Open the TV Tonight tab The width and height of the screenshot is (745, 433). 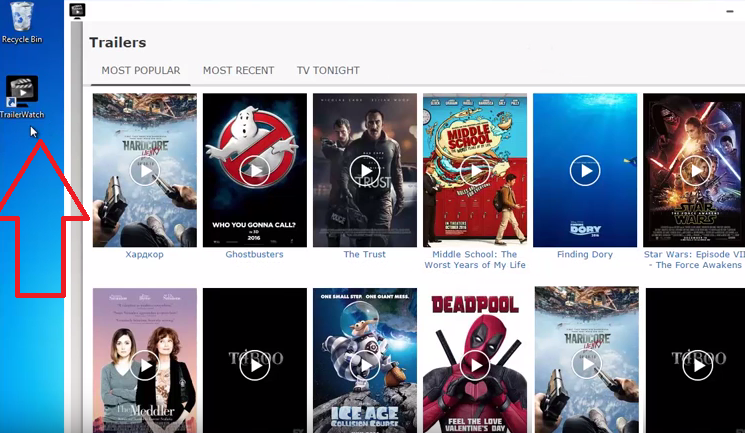tap(328, 71)
